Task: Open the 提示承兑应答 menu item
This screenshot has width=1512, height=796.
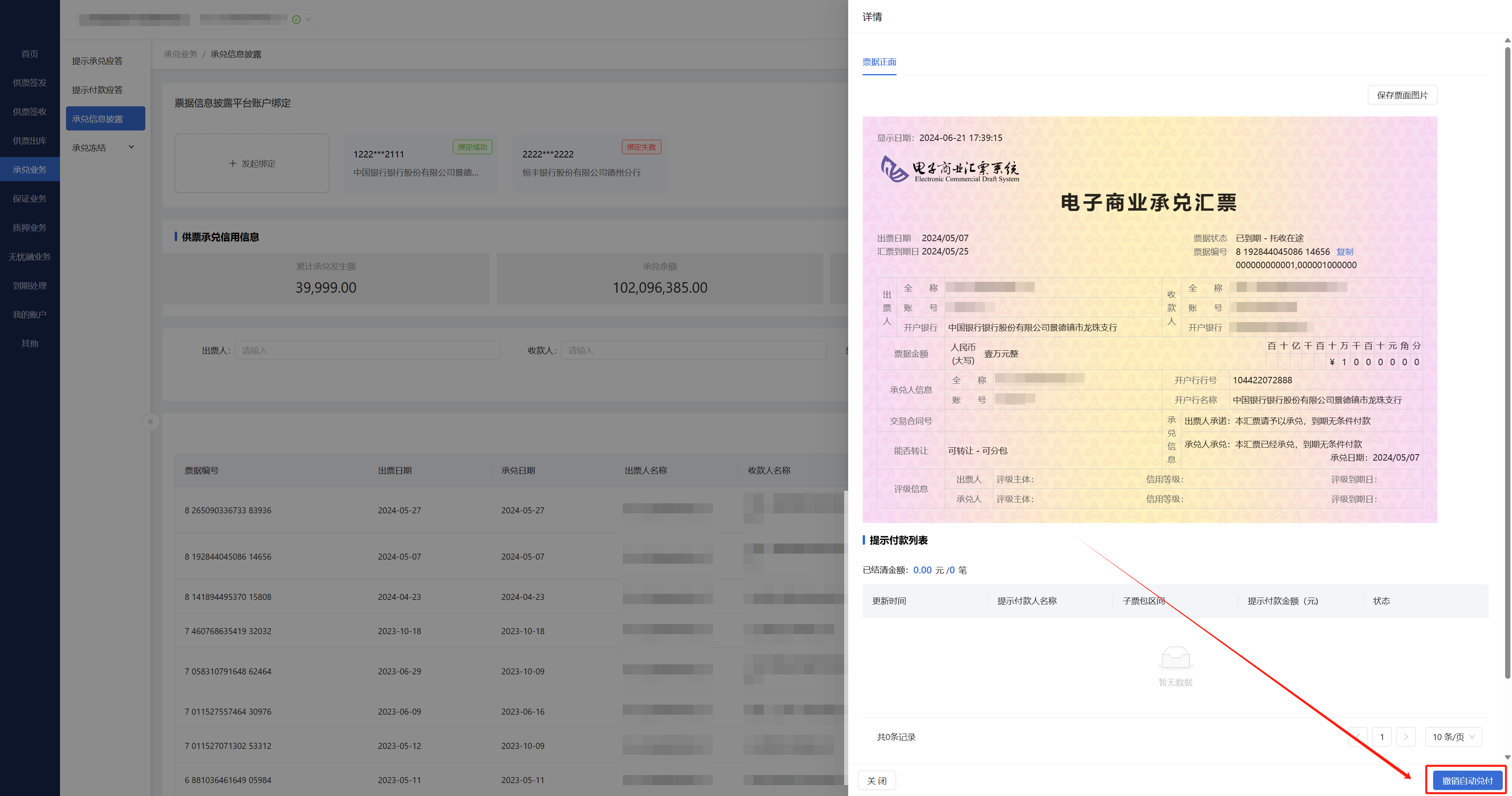Action: tap(97, 60)
